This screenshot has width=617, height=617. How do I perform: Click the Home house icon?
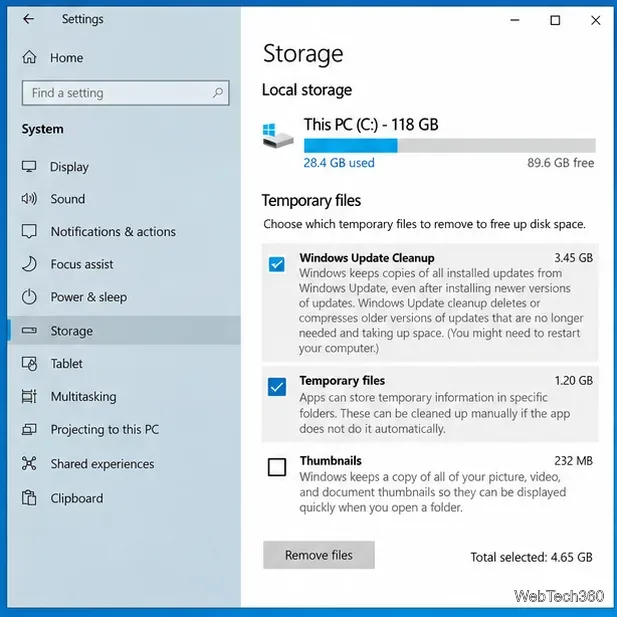point(29,57)
